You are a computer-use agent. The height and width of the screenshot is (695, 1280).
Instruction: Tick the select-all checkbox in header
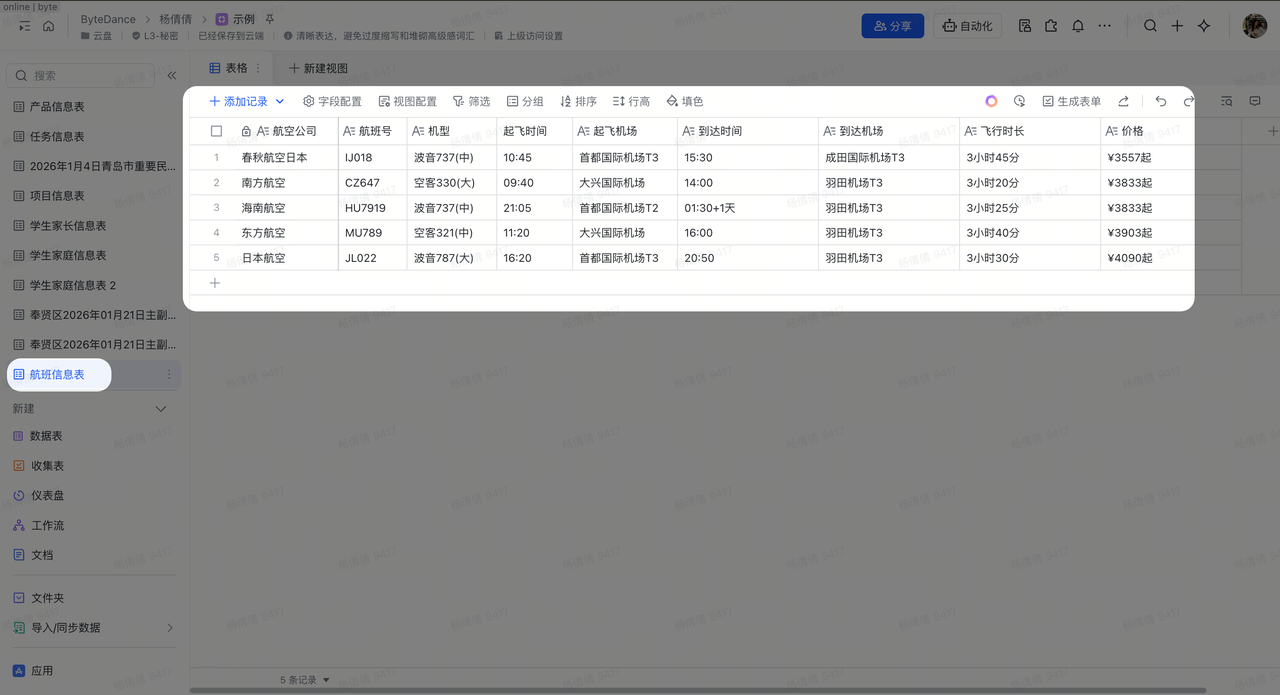pos(216,131)
